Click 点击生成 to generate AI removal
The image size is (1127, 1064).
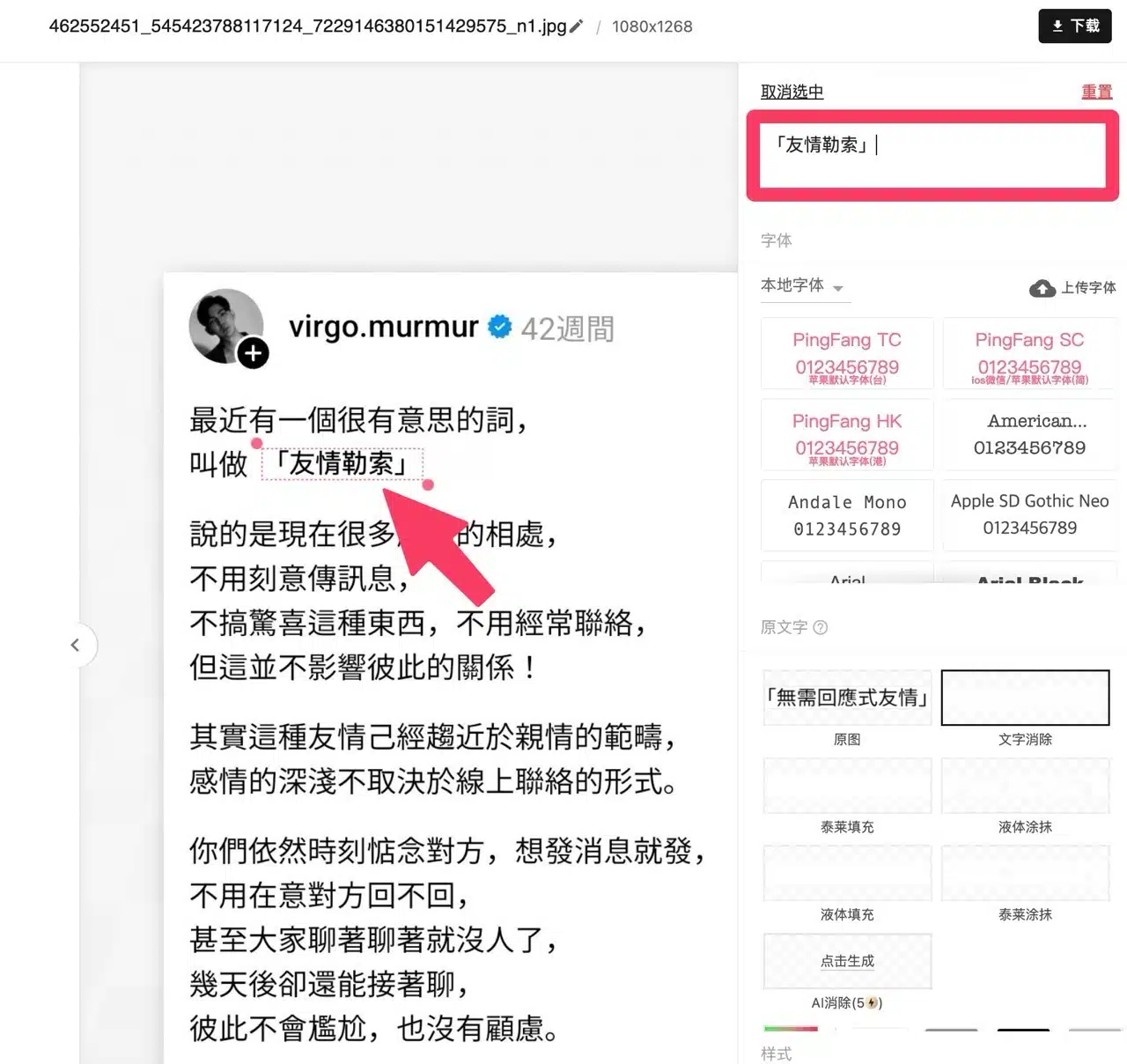tap(847, 961)
